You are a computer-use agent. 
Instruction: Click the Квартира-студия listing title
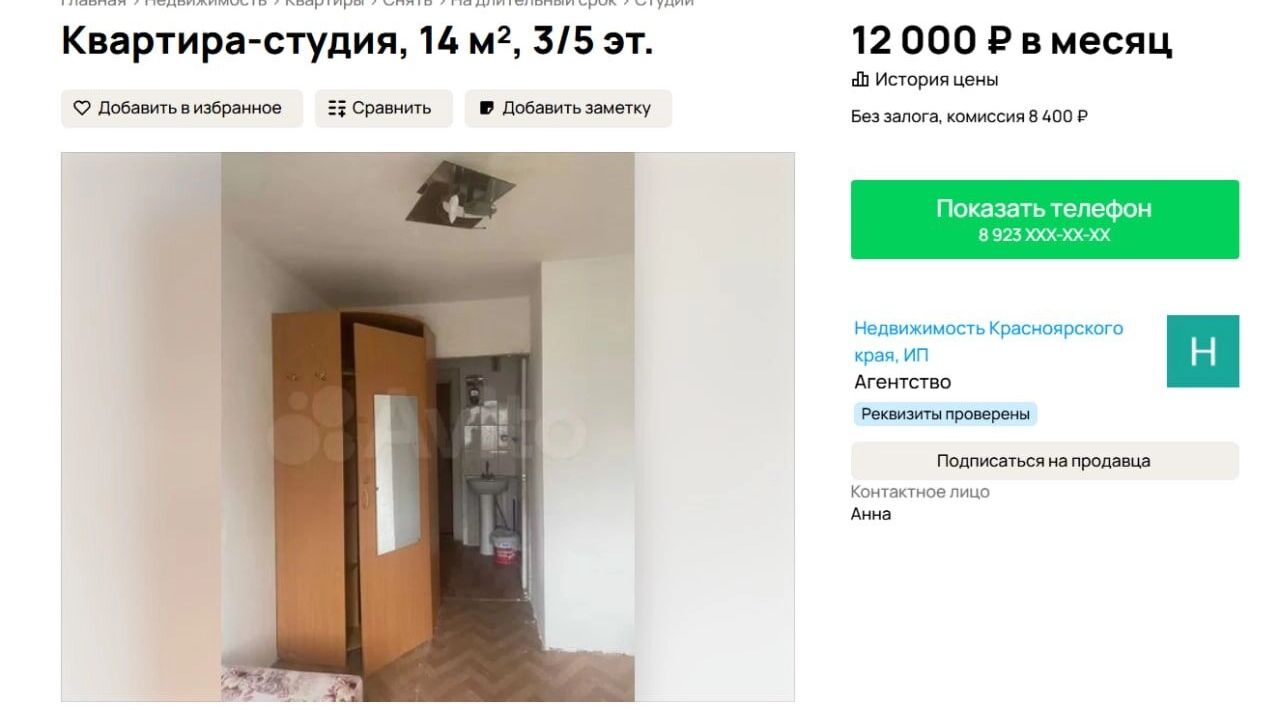(357, 41)
